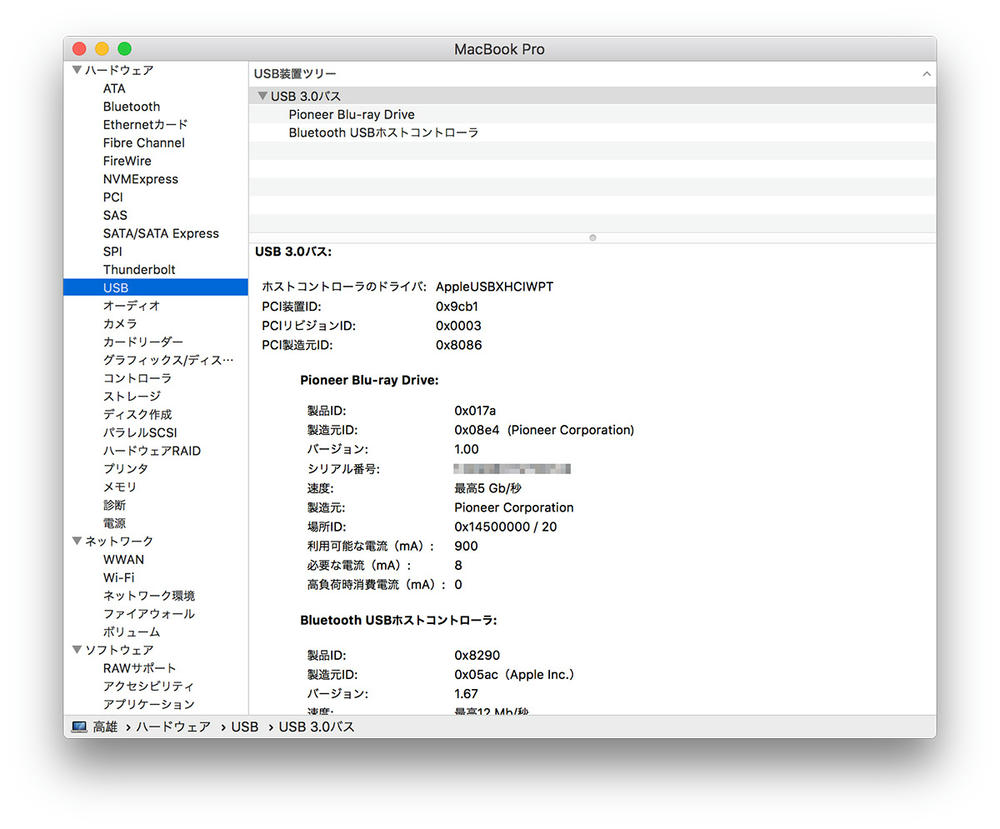Select パラレルSCSI in the sidebar
The width and height of the screenshot is (1000, 829).
(x=140, y=432)
